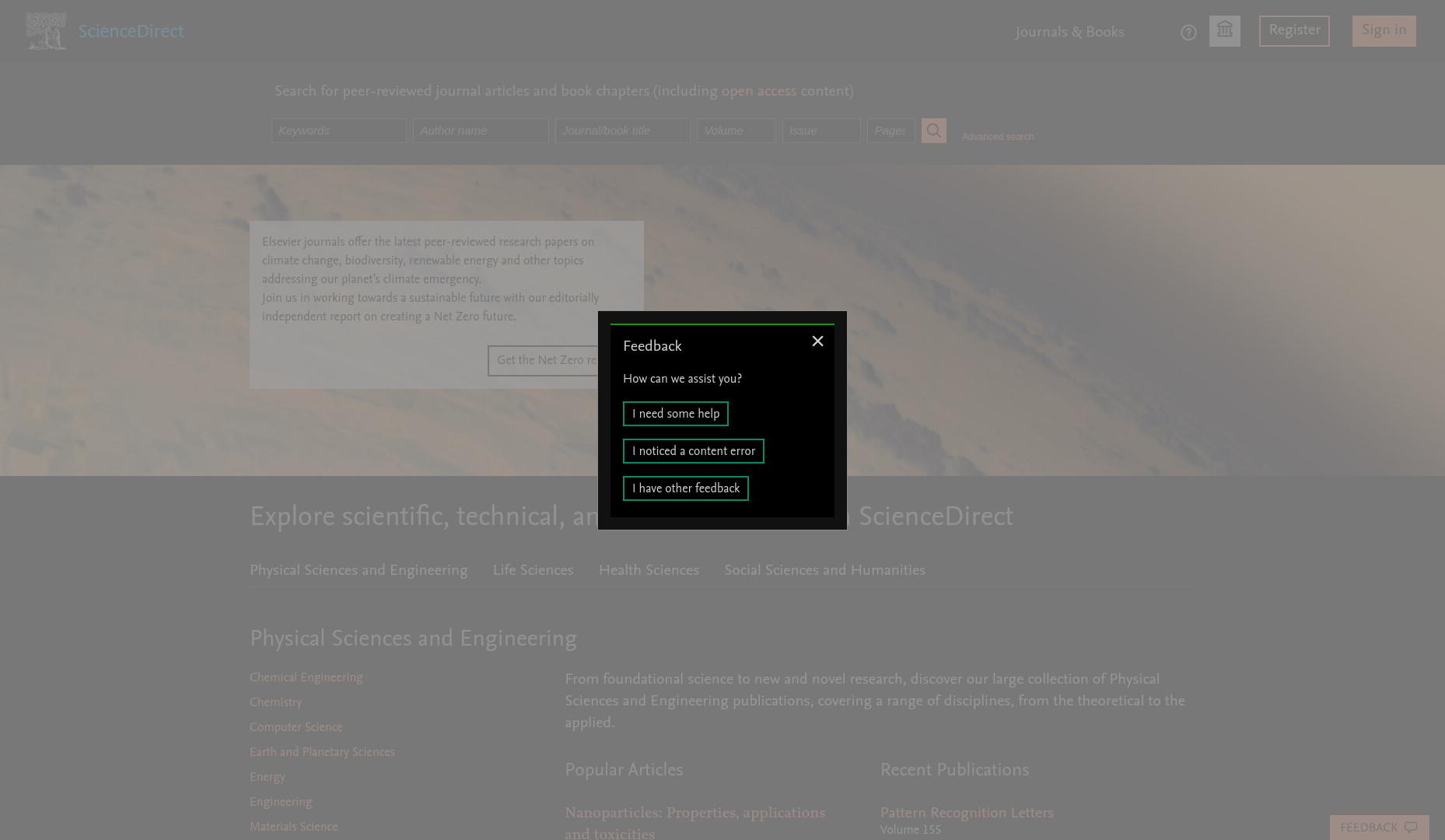The height and width of the screenshot is (840, 1445).
Task: Open Chemical Engineering subject link
Action: [x=306, y=678]
